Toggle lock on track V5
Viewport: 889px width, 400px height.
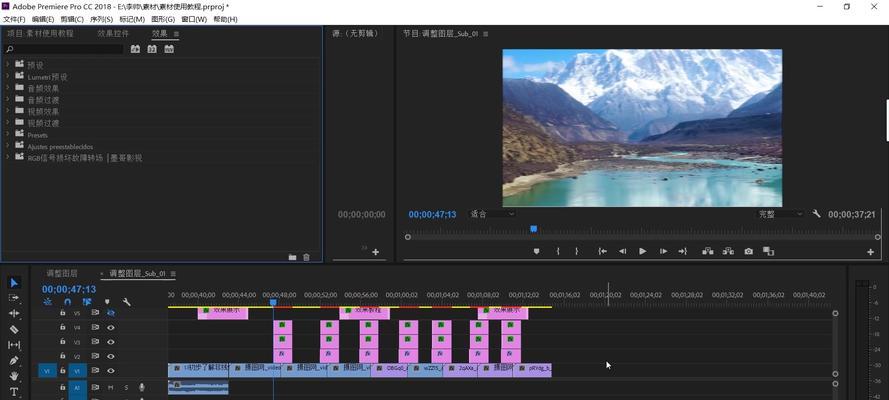pyautogui.click(x=63, y=312)
